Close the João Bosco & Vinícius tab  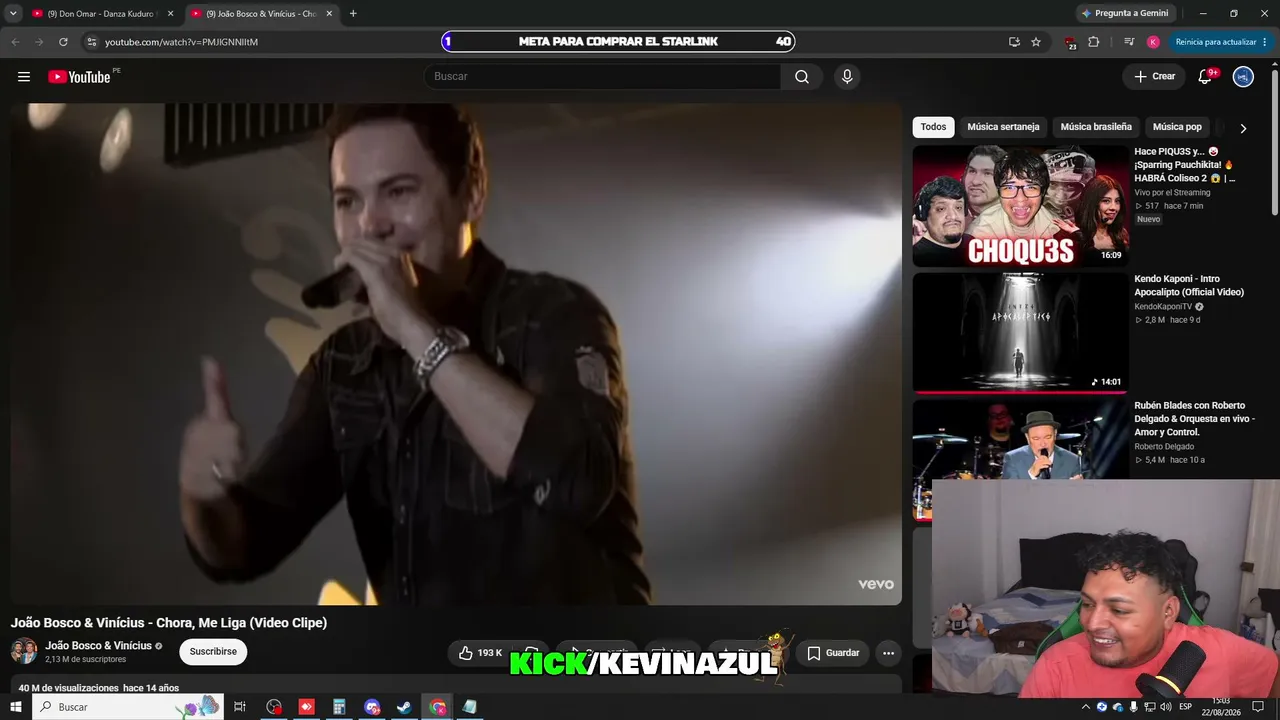click(x=329, y=14)
